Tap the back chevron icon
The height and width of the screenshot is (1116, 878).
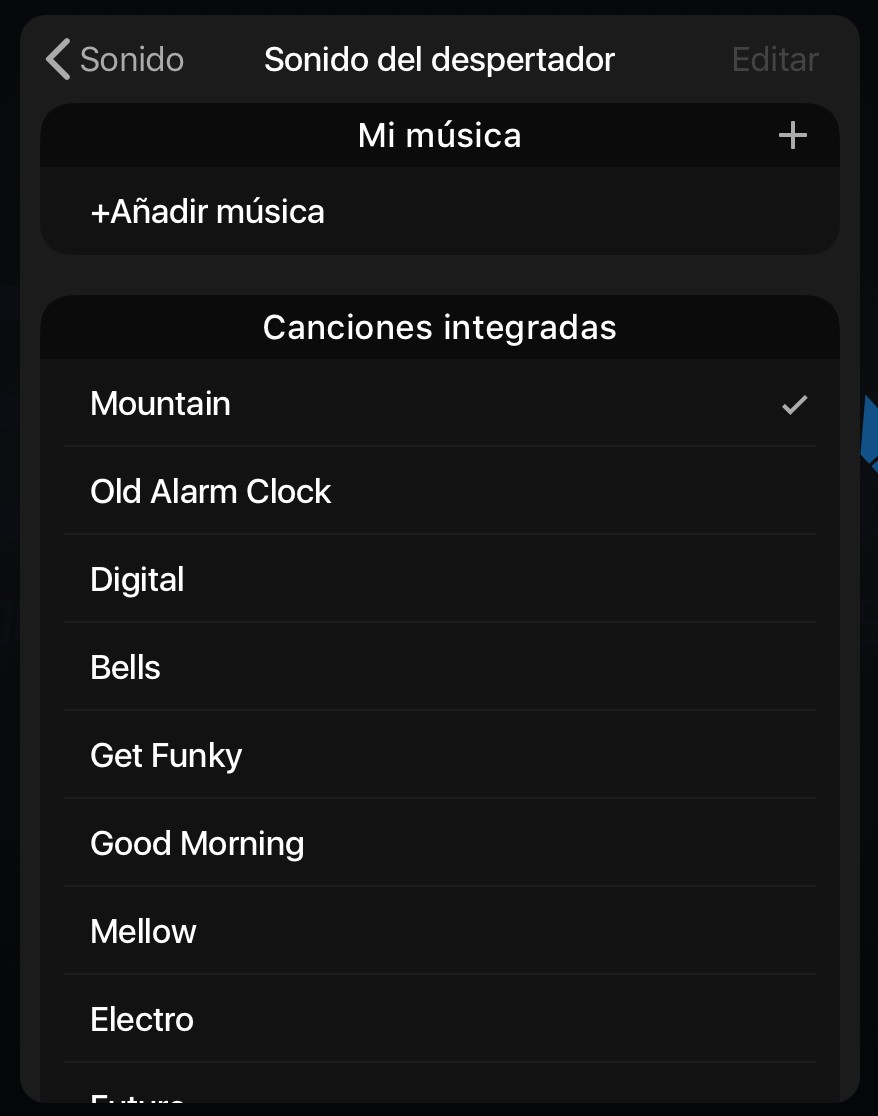point(58,60)
